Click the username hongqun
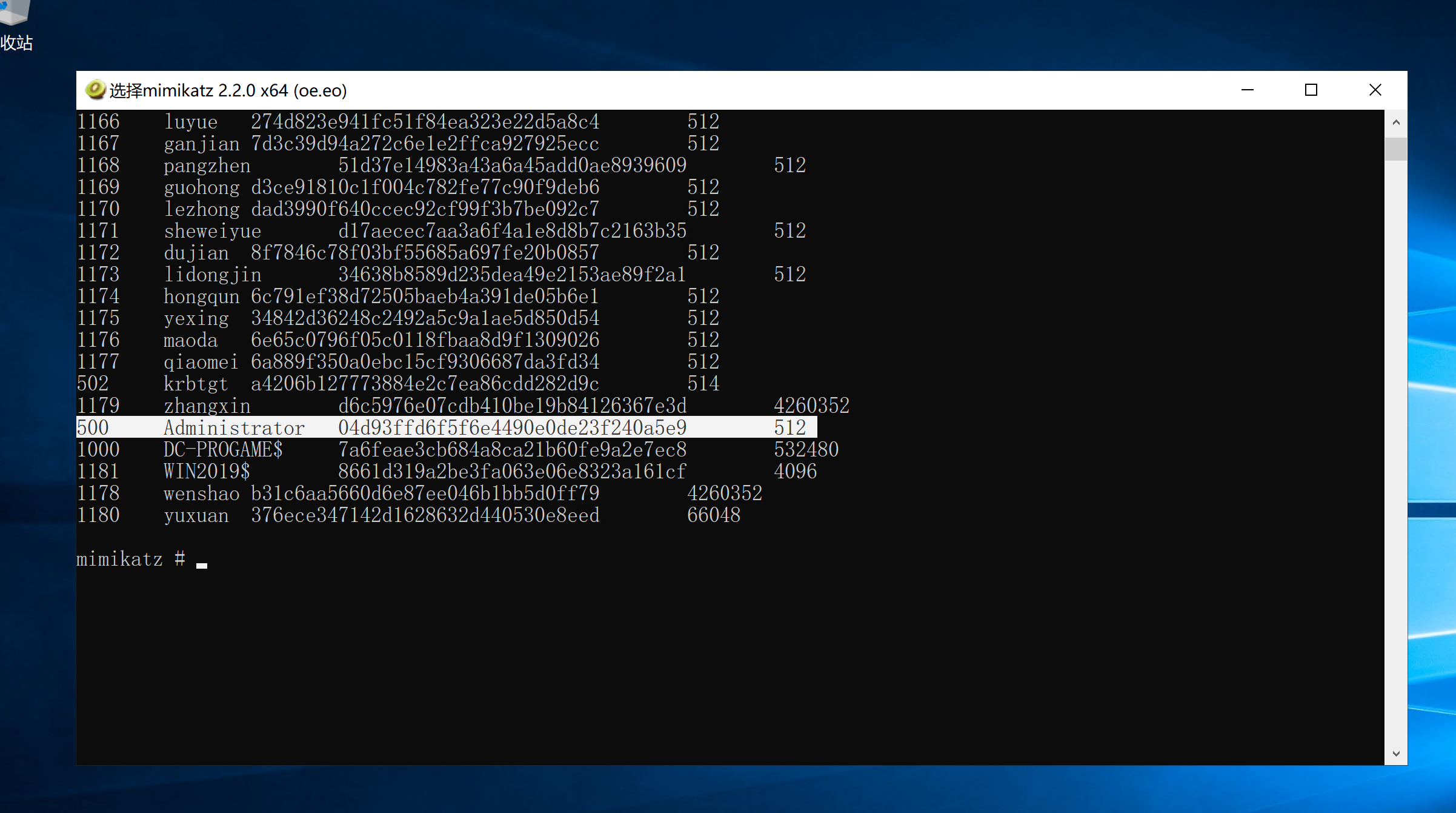Viewport: 1456px width, 813px height. (201, 296)
